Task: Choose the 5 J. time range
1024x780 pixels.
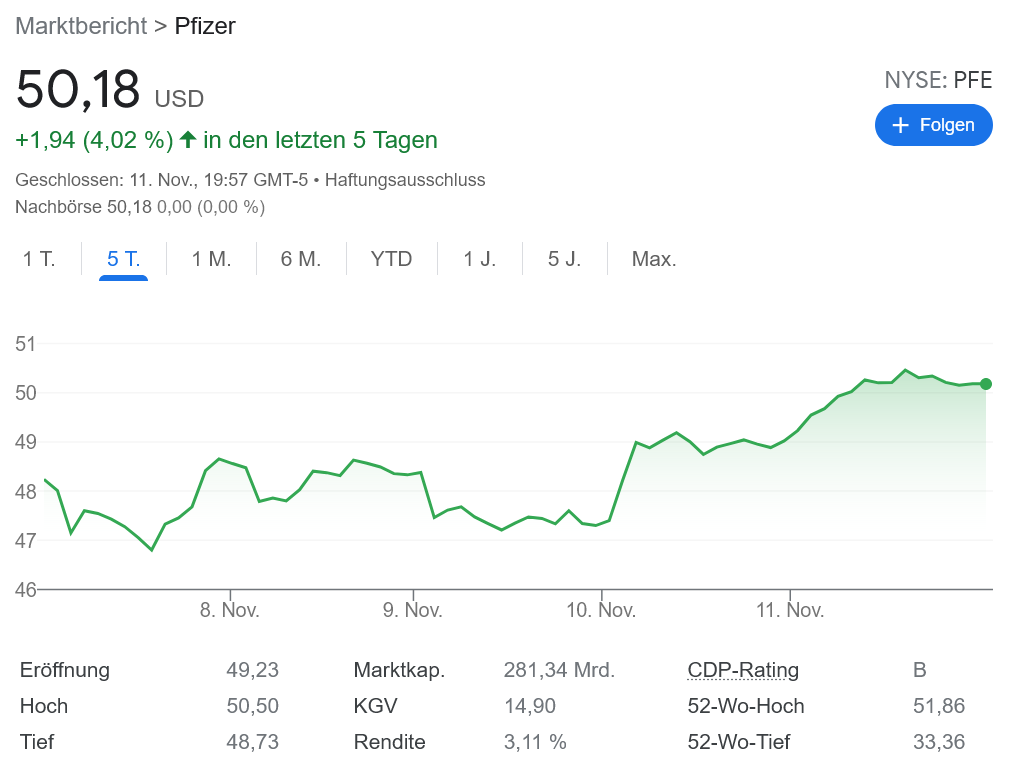Action: point(564,260)
